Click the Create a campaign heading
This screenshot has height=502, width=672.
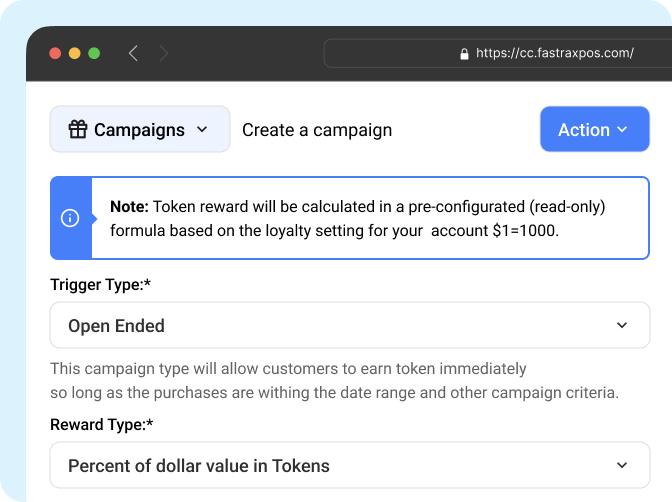[x=317, y=130]
